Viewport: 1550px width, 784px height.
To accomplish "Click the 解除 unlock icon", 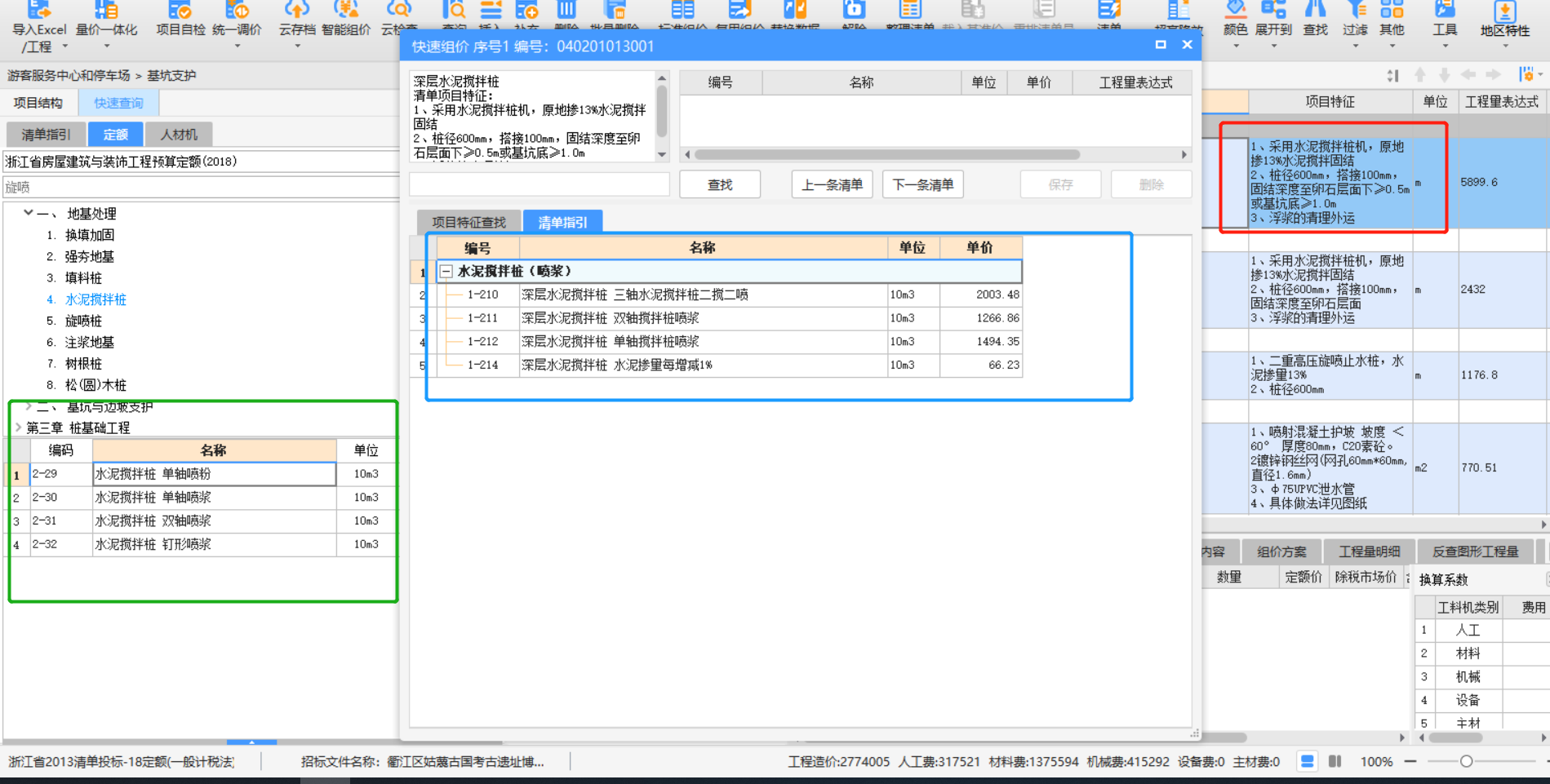I will tap(854, 10).
